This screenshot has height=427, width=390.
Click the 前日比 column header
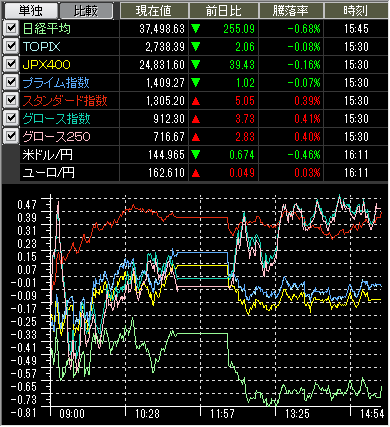[224, 11]
